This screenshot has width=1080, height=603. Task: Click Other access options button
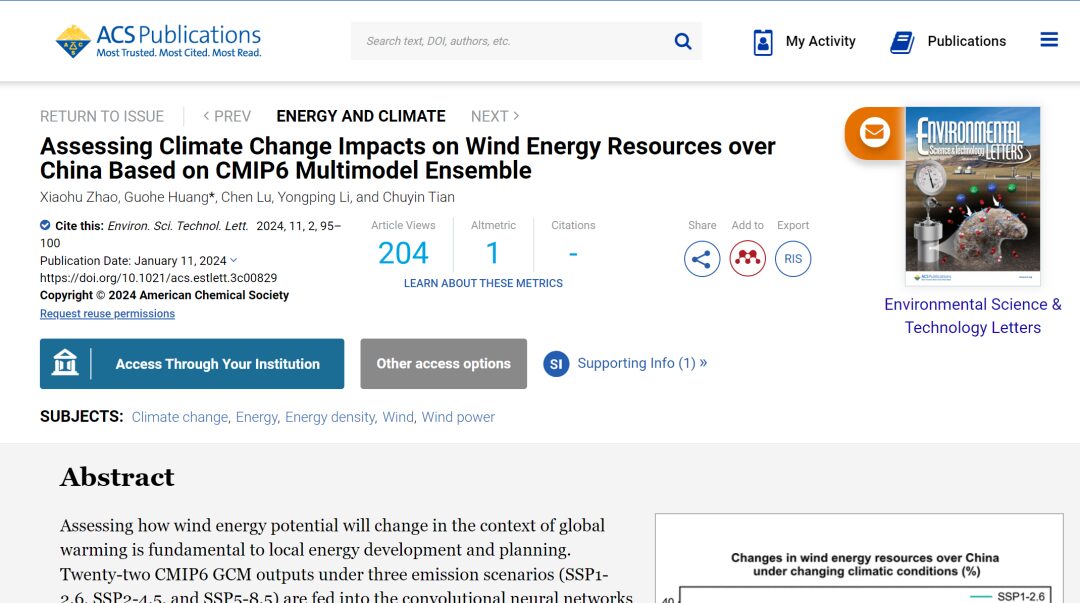tap(444, 364)
